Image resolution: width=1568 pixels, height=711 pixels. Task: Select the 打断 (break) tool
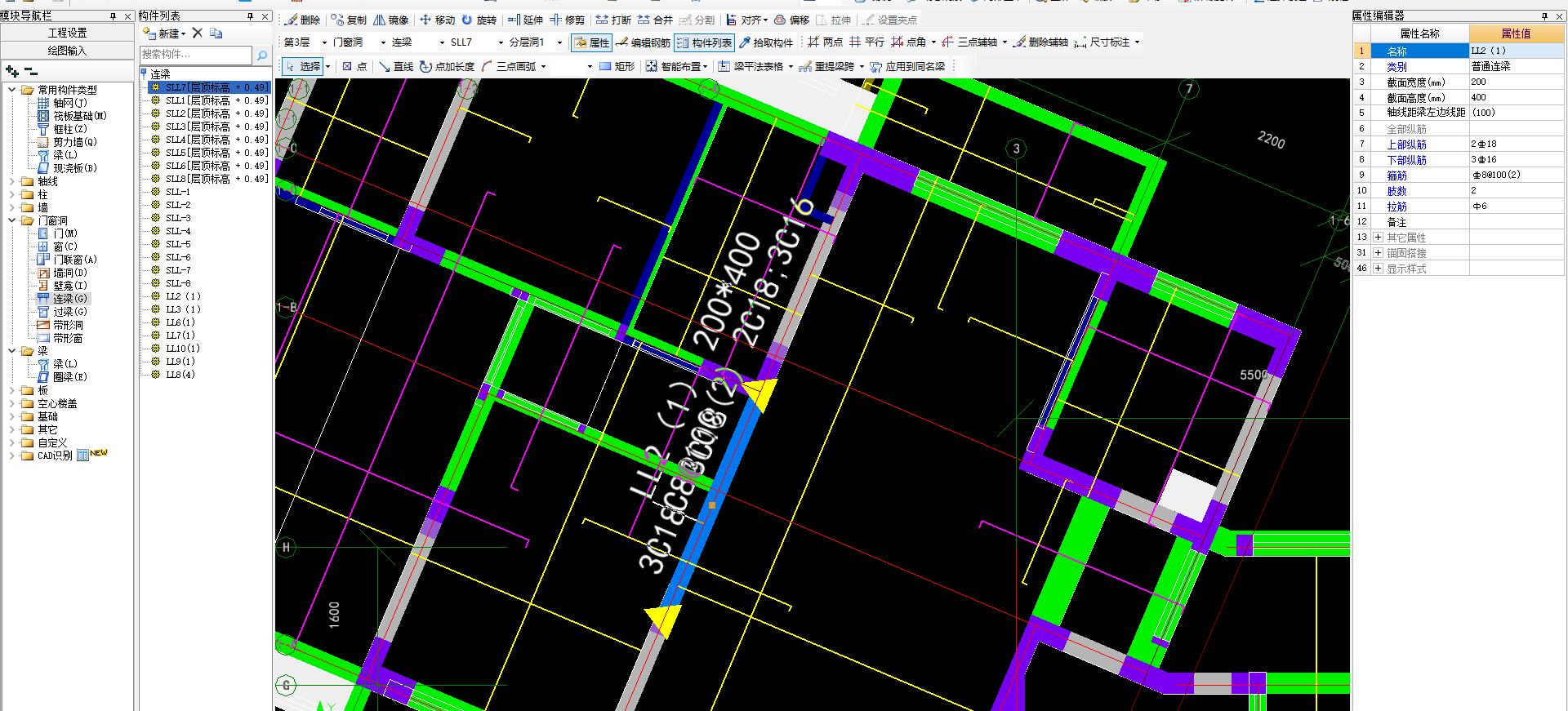click(613, 20)
